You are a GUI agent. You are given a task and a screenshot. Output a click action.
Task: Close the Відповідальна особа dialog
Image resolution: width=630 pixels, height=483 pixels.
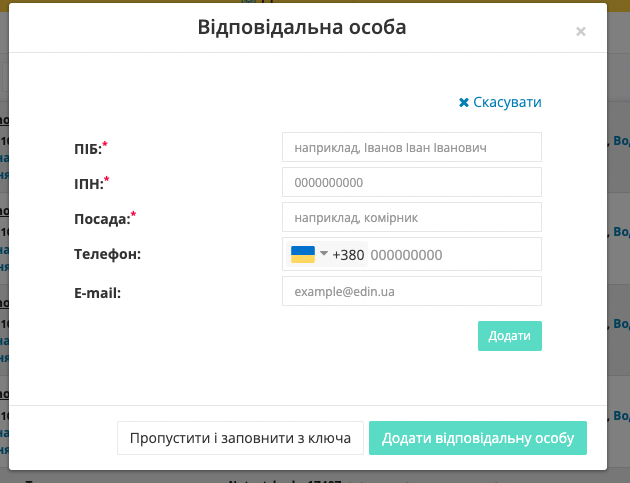[580, 31]
